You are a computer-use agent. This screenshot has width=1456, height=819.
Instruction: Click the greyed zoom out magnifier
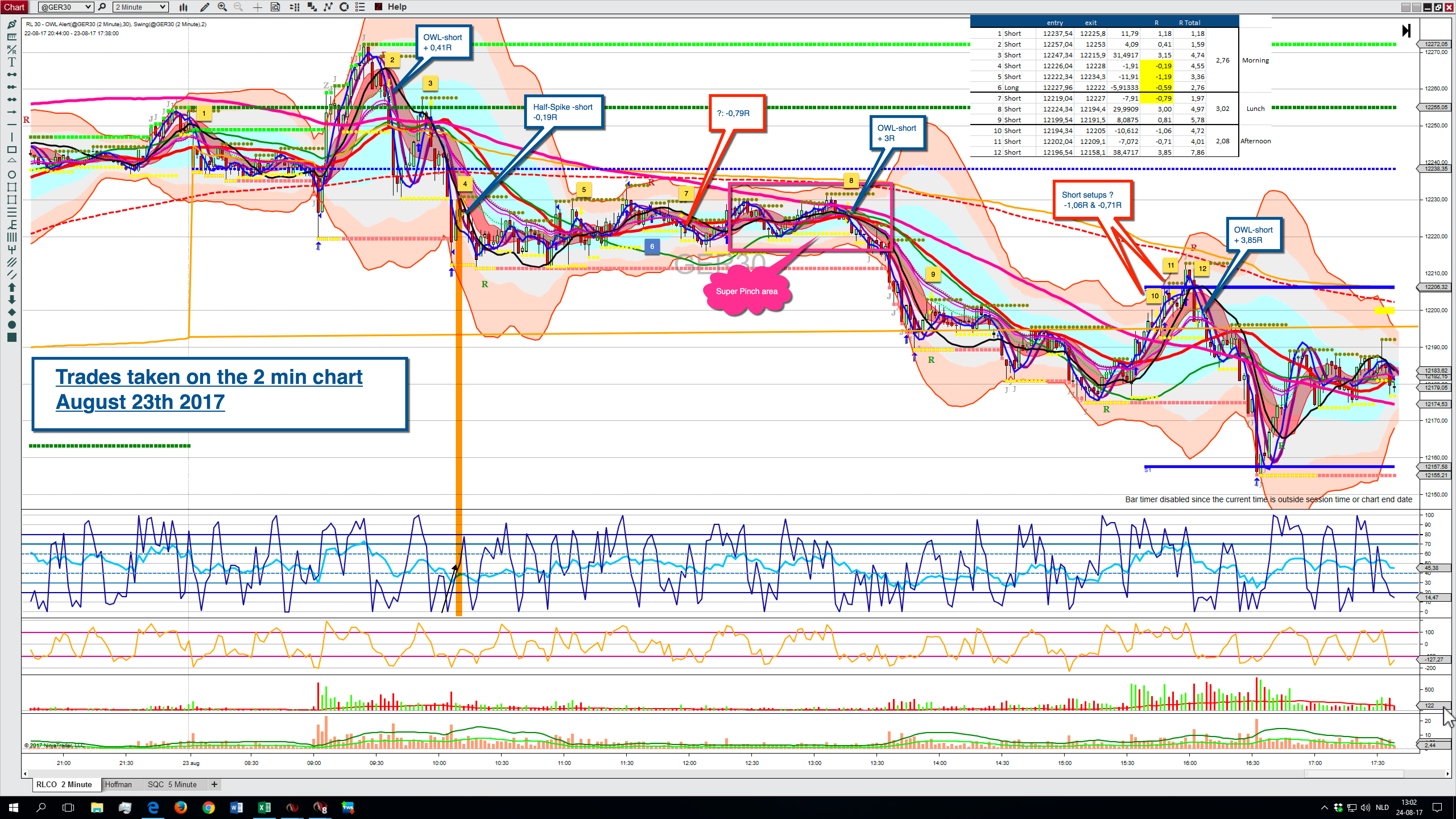click(x=238, y=7)
